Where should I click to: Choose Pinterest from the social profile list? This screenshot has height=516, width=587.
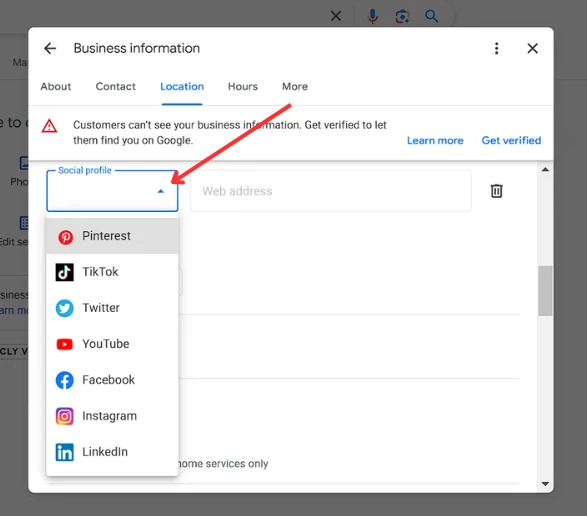click(112, 236)
